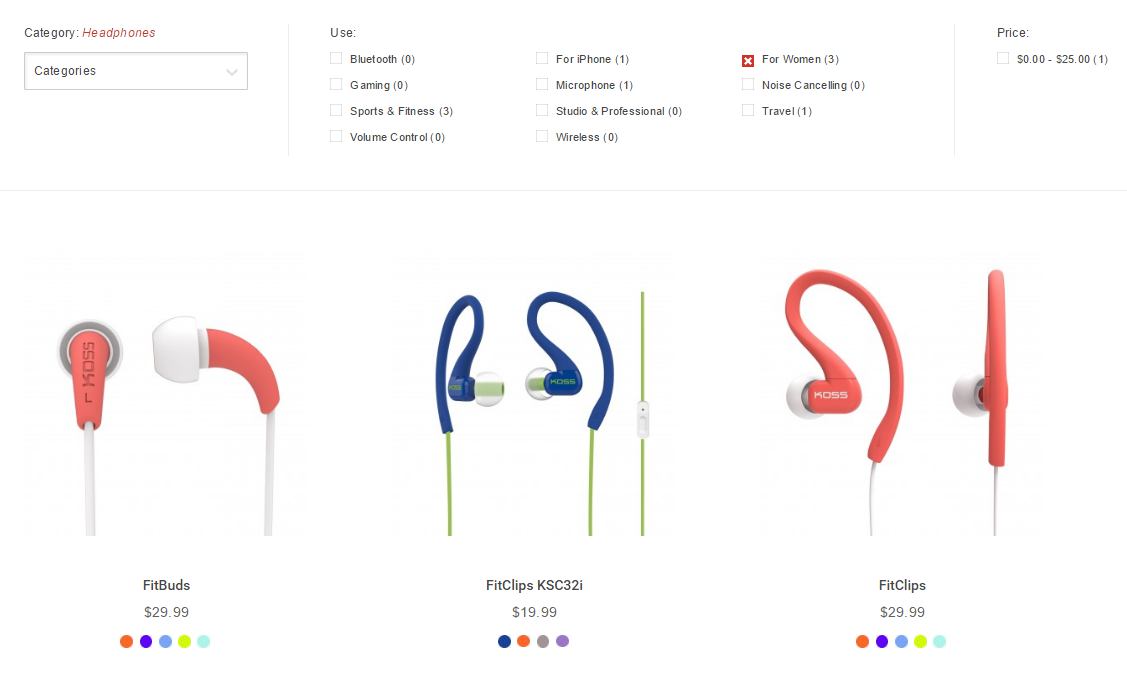Click the FitClips product name
1127x691 pixels.
tap(902, 585)
